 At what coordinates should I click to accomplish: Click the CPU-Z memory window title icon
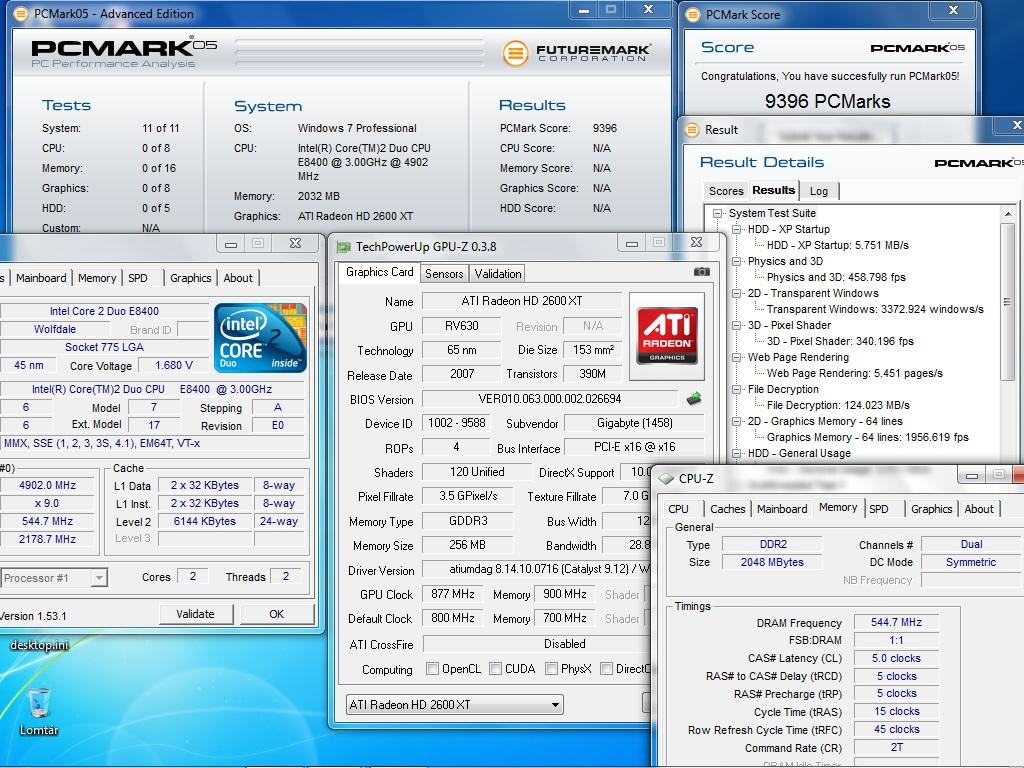666,479
